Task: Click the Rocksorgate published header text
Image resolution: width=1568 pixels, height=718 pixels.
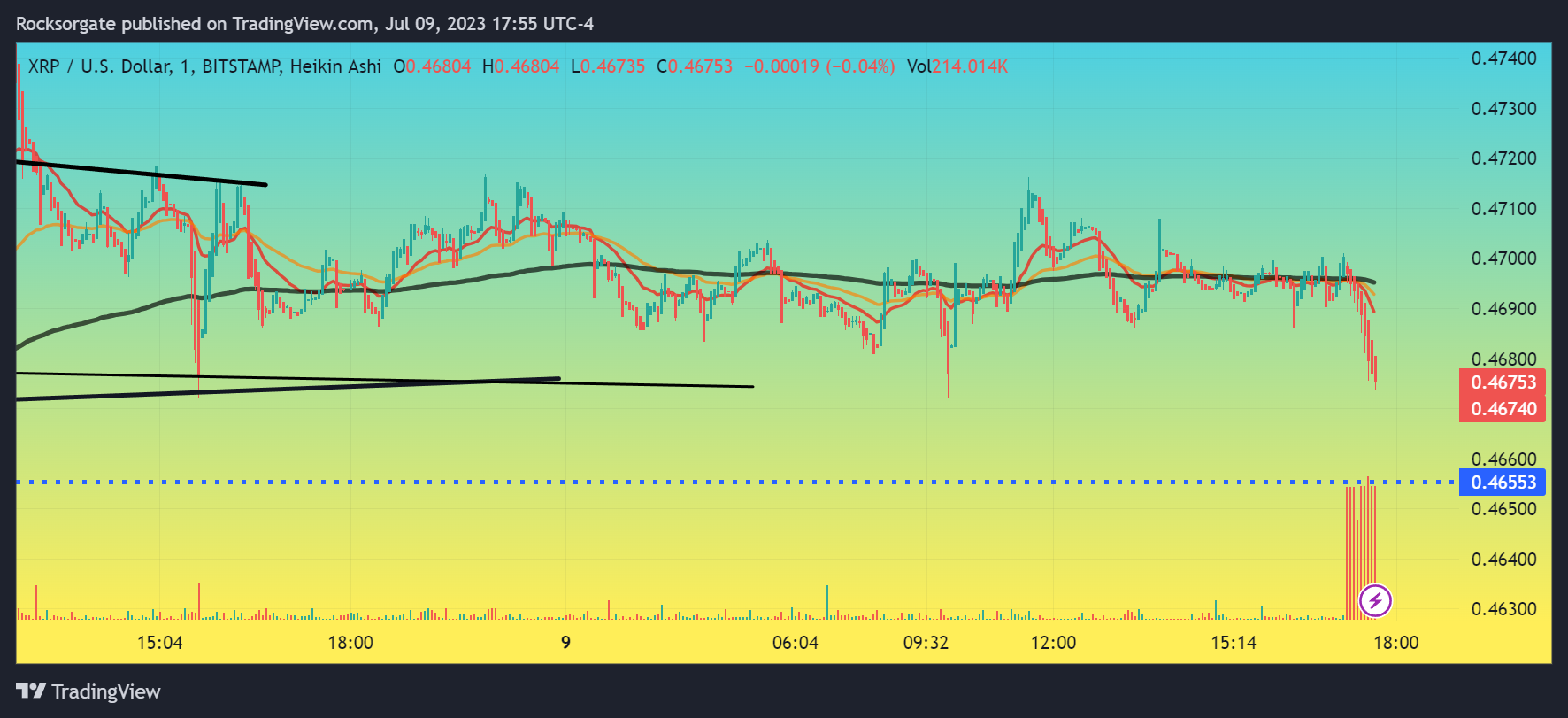Action: (304, 24)
